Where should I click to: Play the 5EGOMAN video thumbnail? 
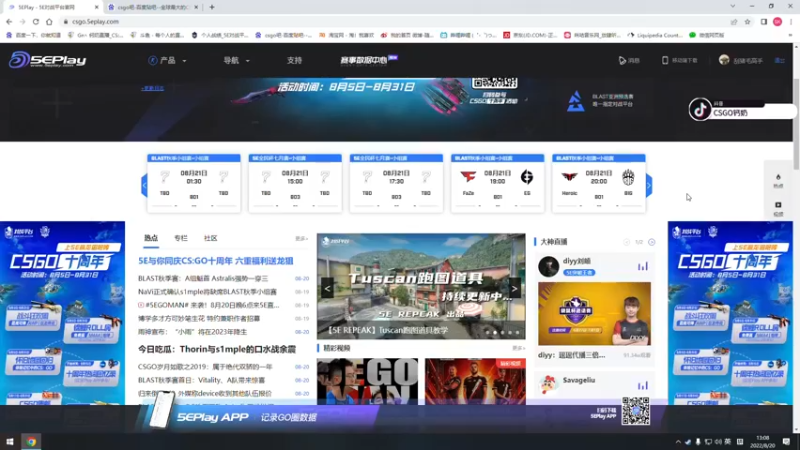pos(367,381)
